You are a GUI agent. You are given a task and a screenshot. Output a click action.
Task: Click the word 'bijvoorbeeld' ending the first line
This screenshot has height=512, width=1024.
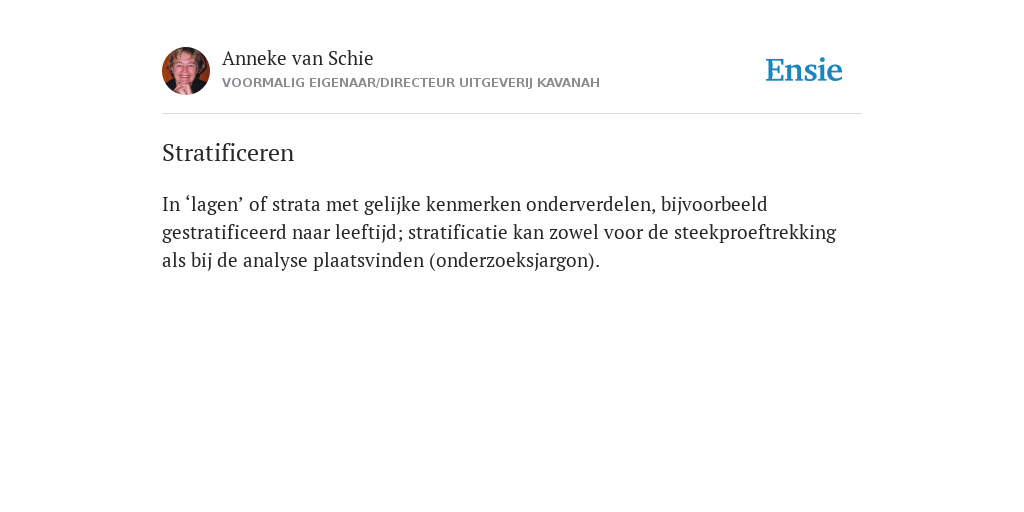[714, 205]
